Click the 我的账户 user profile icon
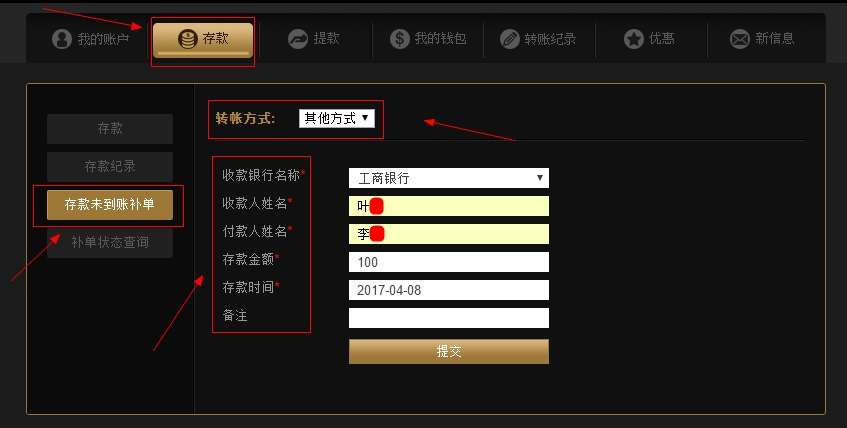Screen dimensions: 847x428 tap(62, 39)
